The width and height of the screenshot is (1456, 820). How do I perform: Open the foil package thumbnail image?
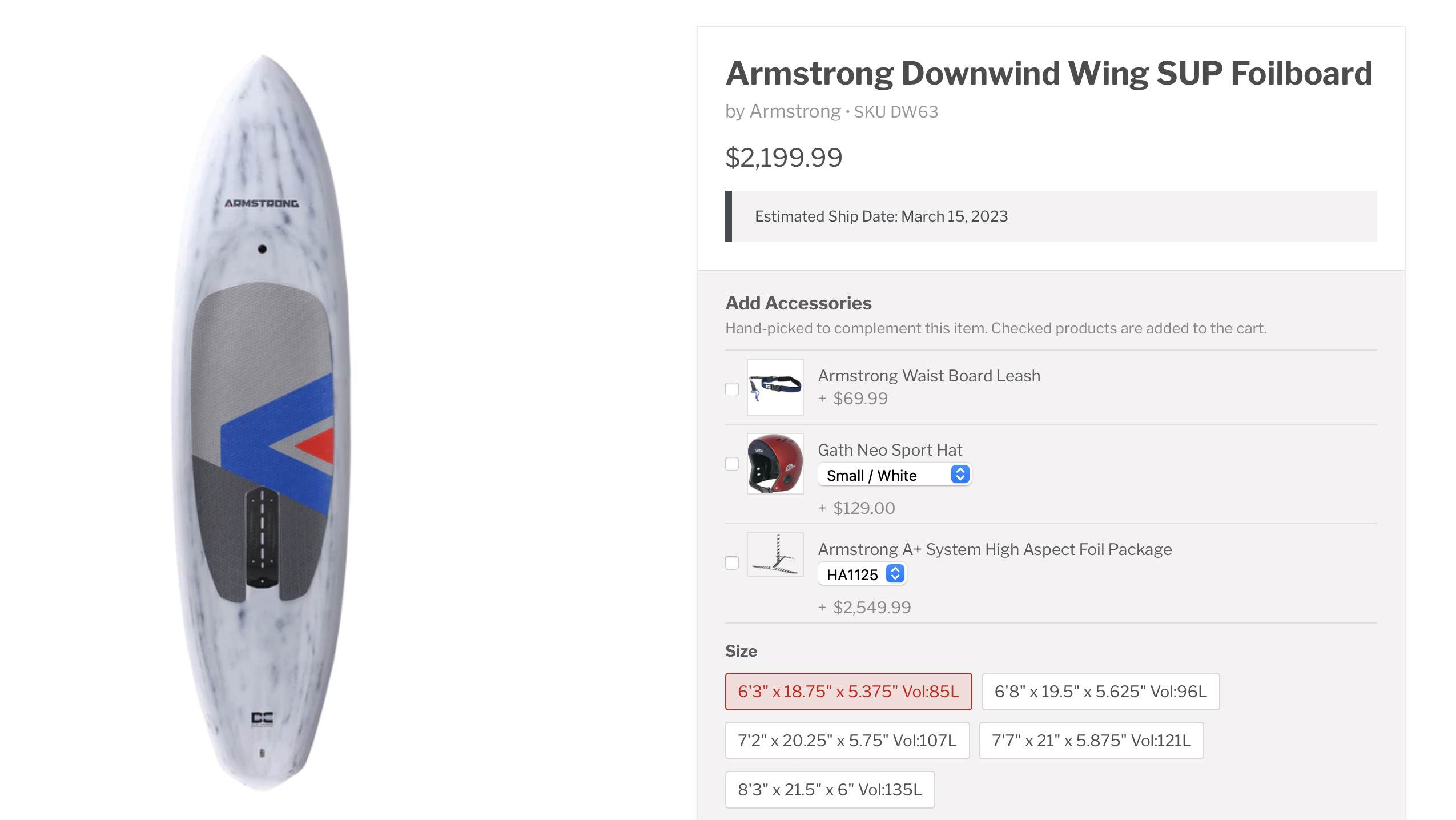(x=775, y=555)
